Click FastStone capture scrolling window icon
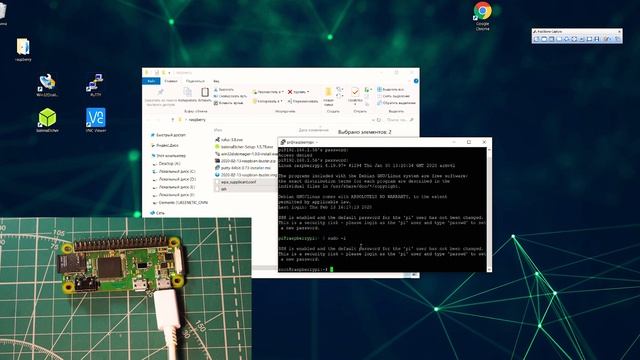 click(x=582, y=39)
